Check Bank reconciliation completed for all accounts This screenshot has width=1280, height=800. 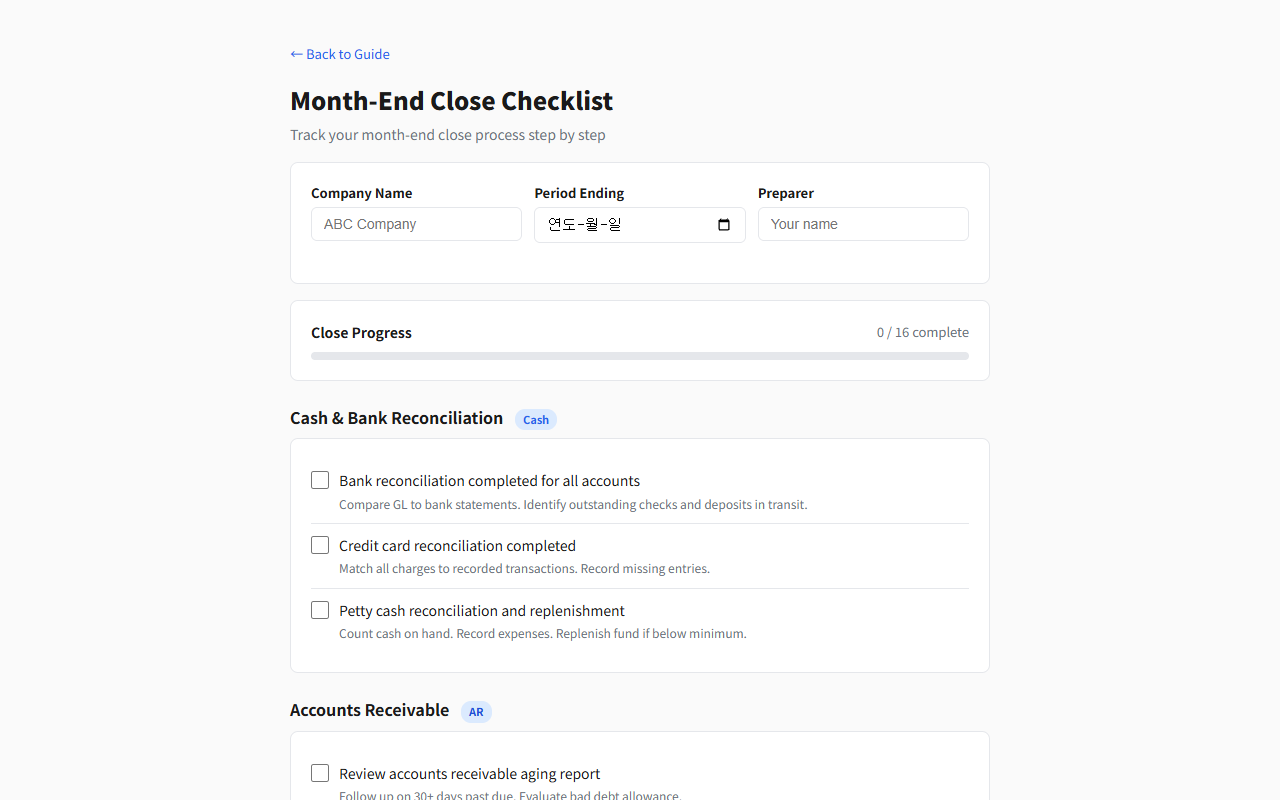[320, 480]
